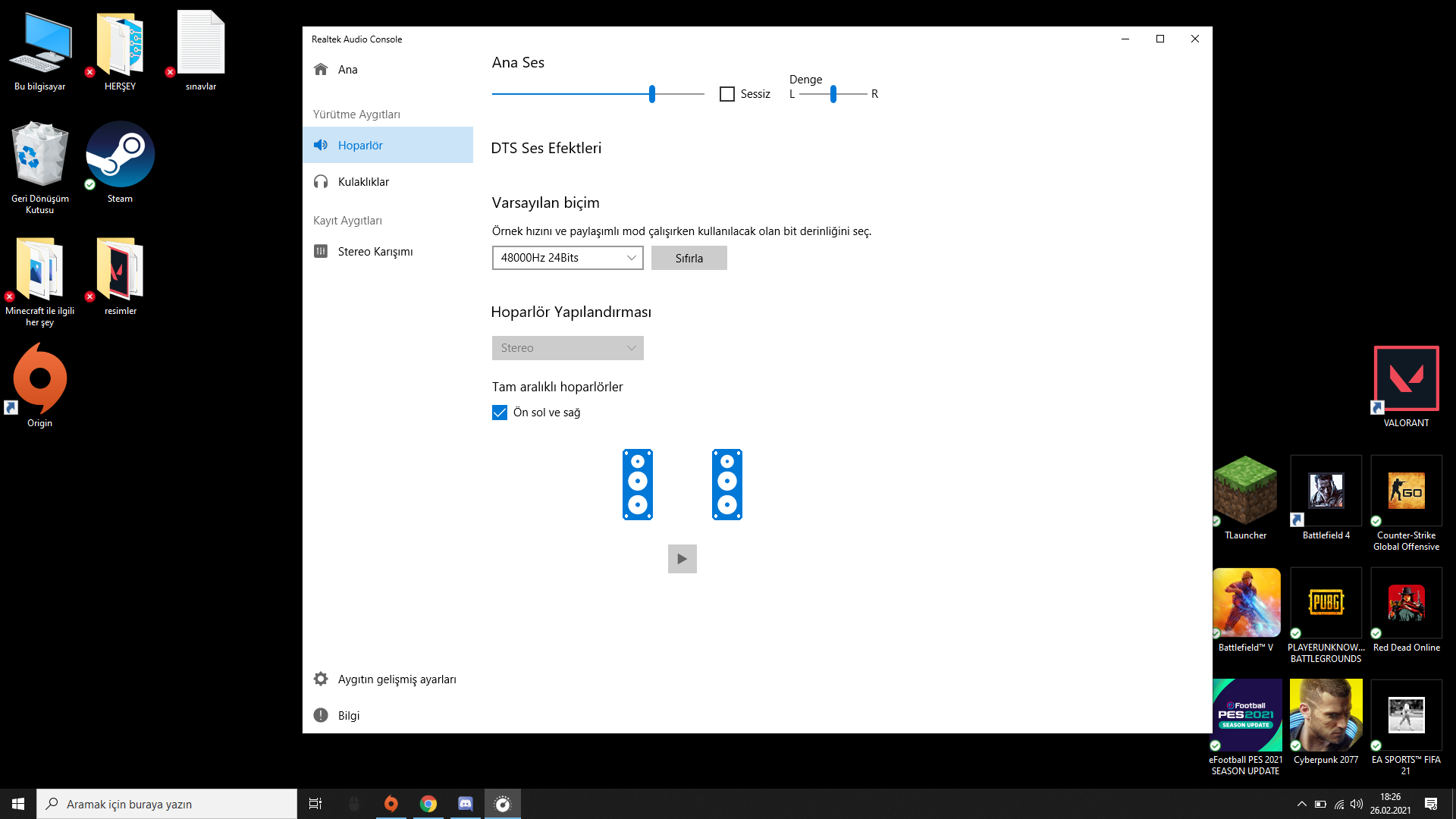Select the Hoparlör speaker item
This screenshot has width=1456, height=819.
360,146
